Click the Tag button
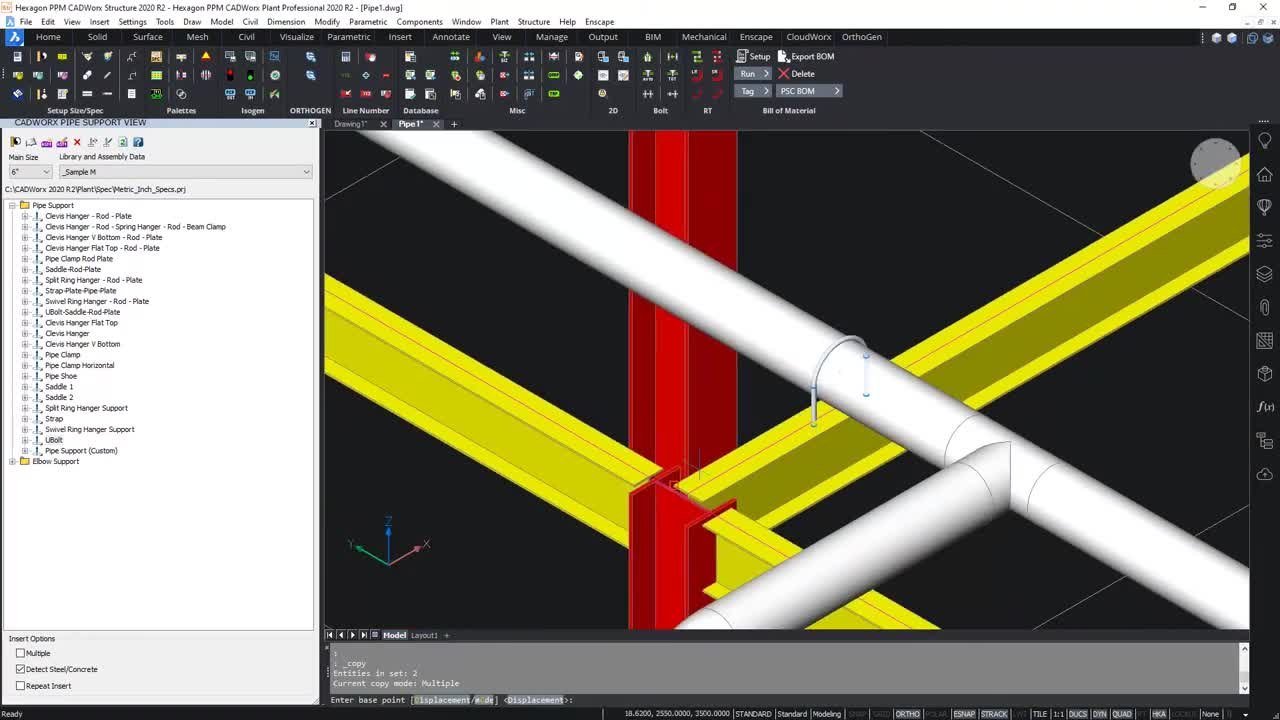The width and height of the screenshot is (1280, 720). click(747, 91)
